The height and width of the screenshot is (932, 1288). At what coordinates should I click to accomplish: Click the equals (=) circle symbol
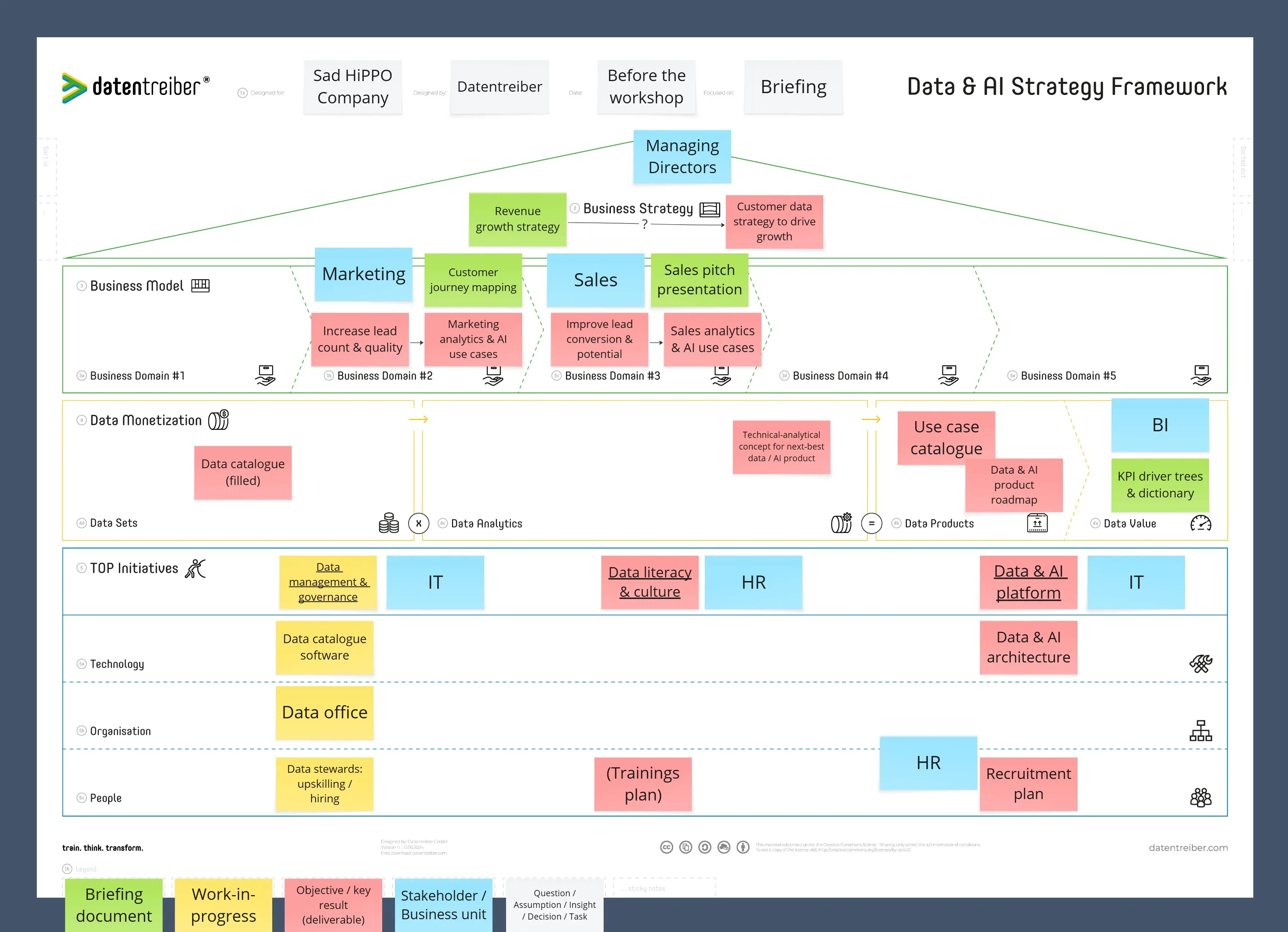(872, 523)
